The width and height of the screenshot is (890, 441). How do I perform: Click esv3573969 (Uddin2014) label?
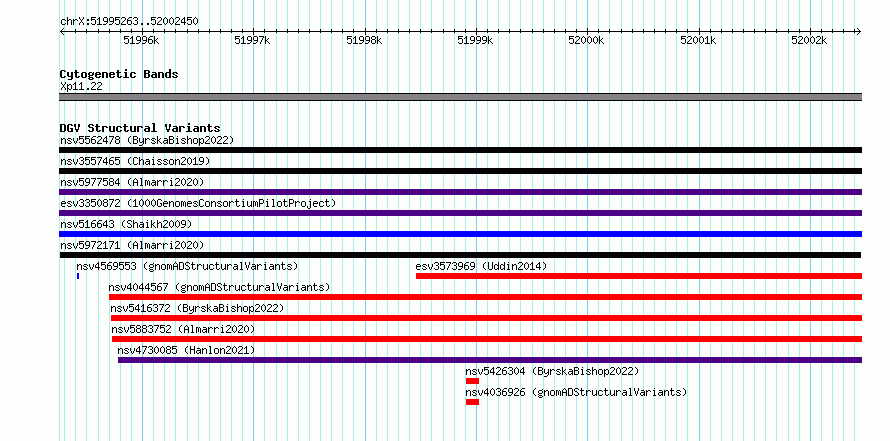click(481, 266)
